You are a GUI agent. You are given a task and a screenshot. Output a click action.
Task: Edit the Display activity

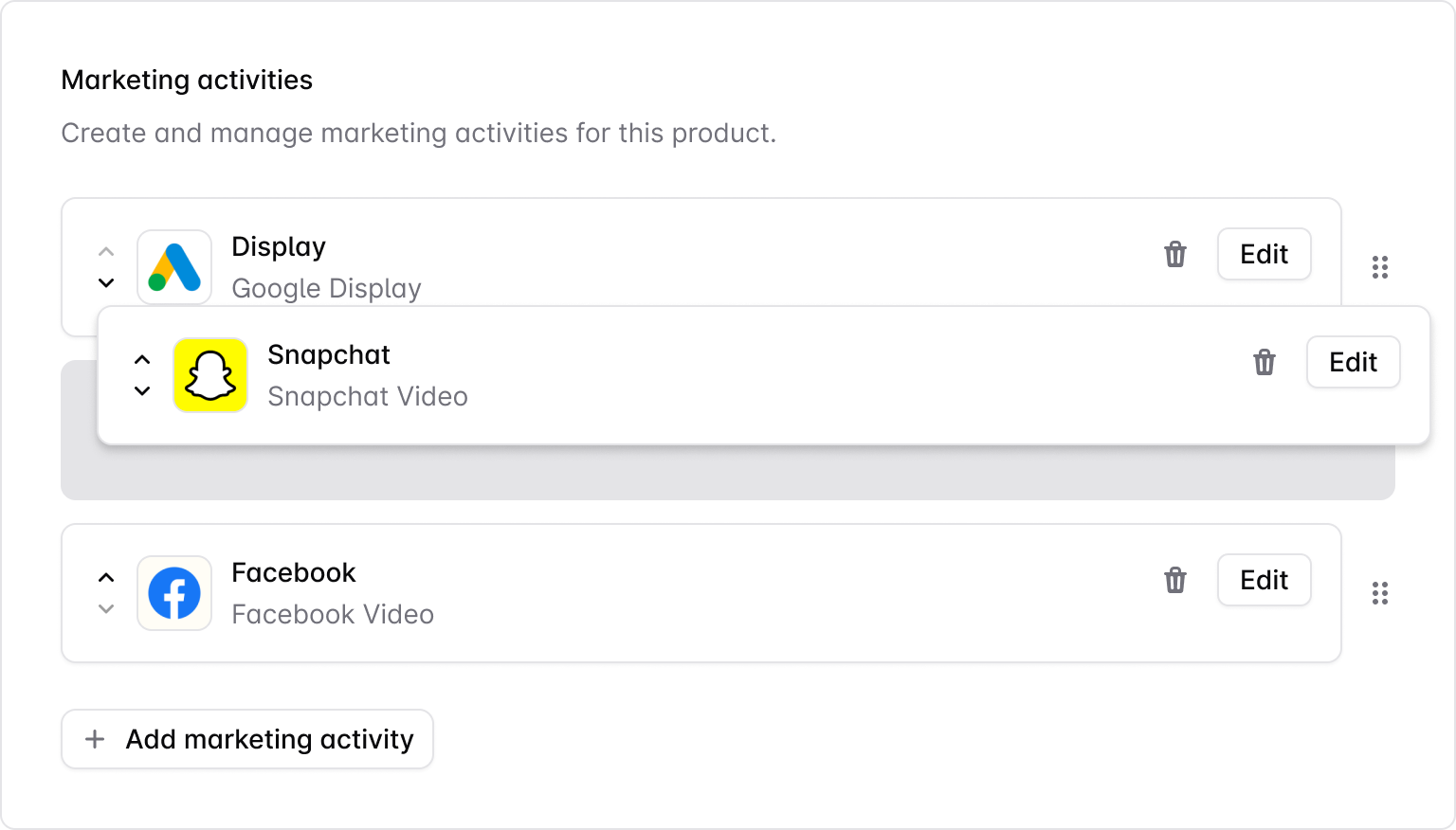click(1264, 254)
